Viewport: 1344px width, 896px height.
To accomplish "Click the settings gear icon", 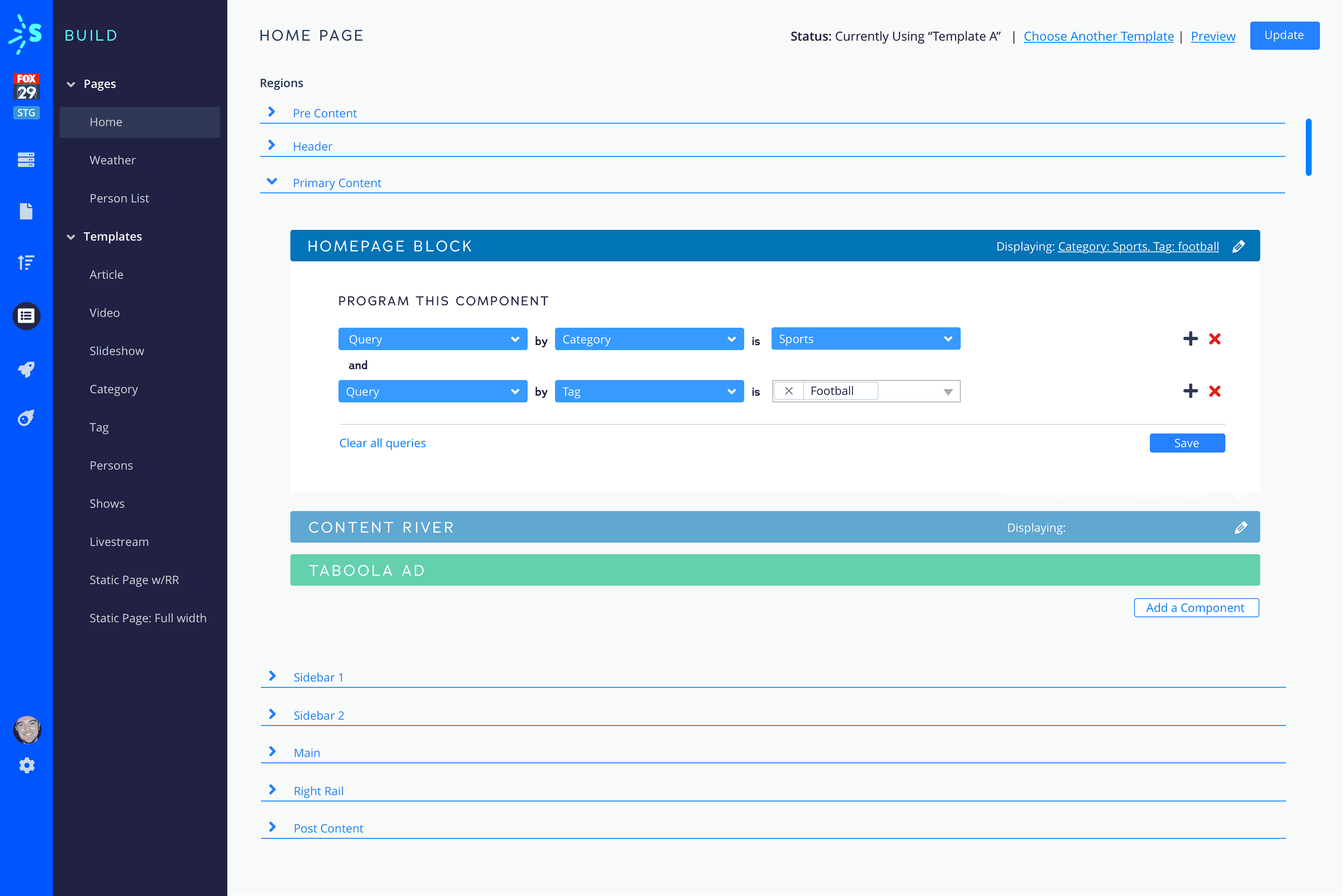I will pos(27,765).
